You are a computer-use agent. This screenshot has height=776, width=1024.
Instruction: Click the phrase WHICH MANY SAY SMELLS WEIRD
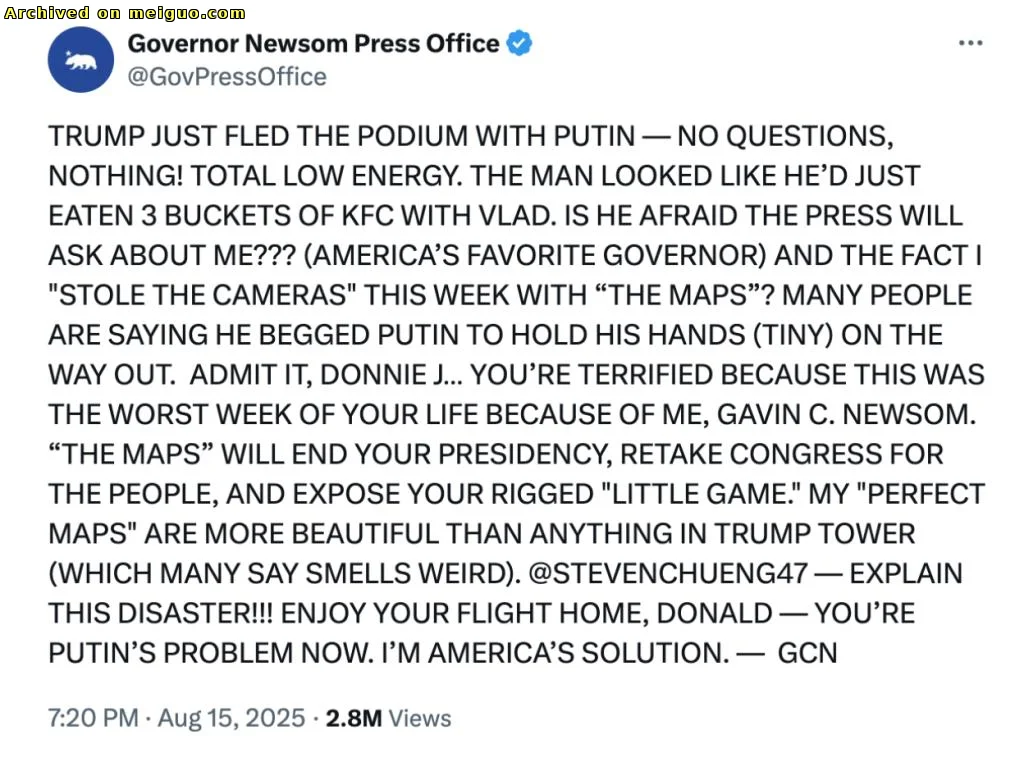[285, 574]
